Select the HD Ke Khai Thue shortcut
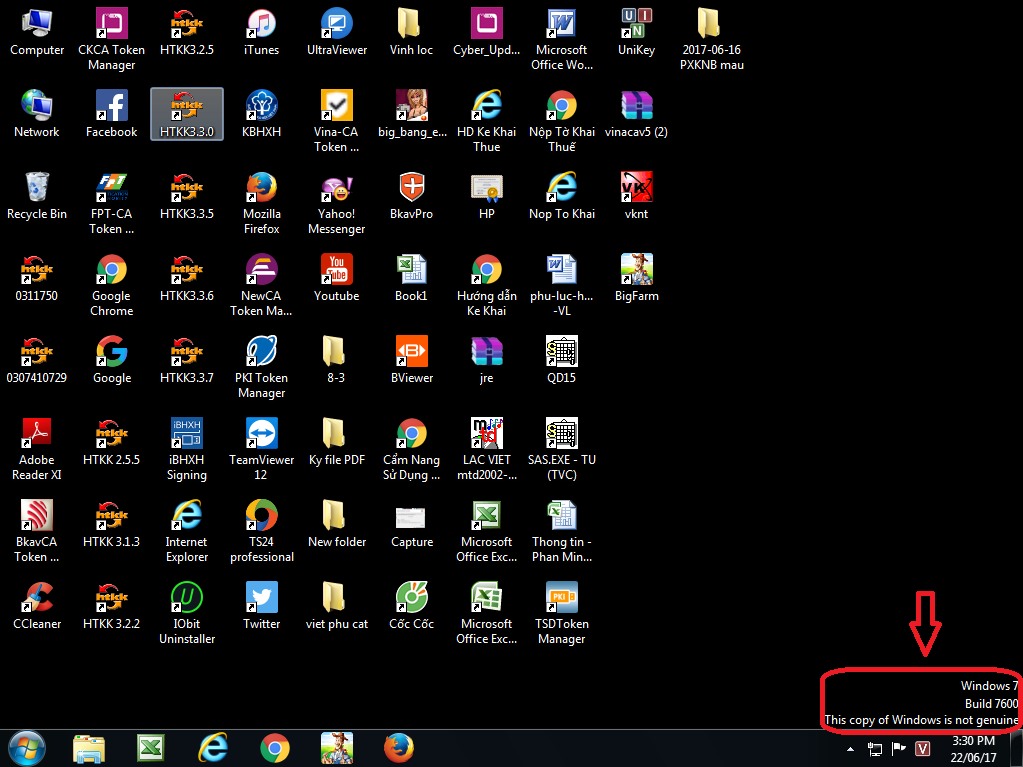The width and height of the screenshot is (1023, 767). 487,121
